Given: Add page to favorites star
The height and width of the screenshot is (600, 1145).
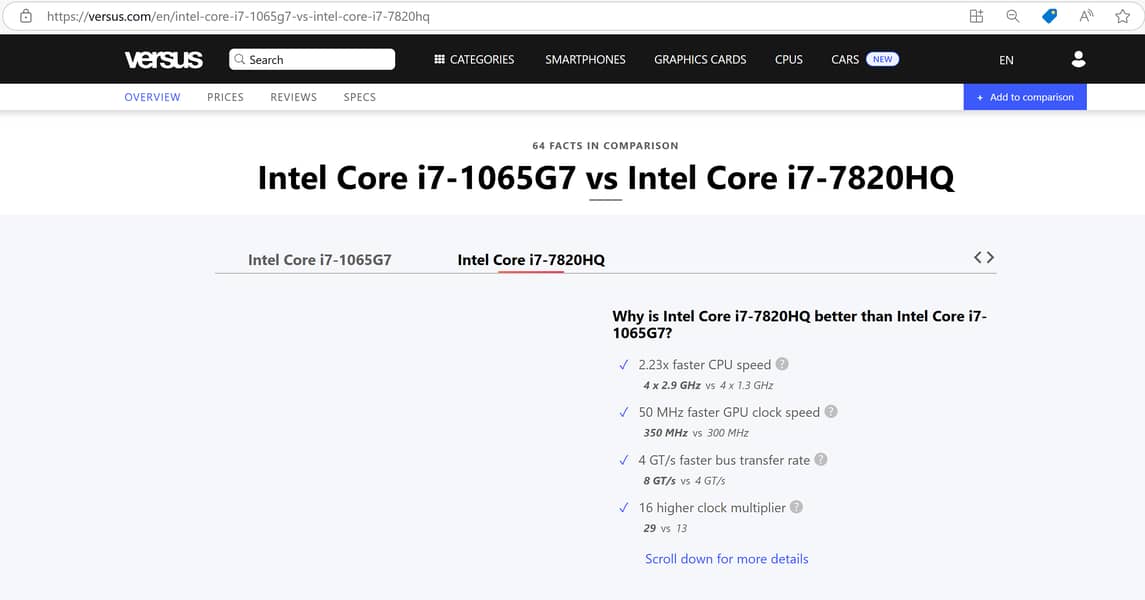Looking at the screenshot, I should tap(1122, 16).
